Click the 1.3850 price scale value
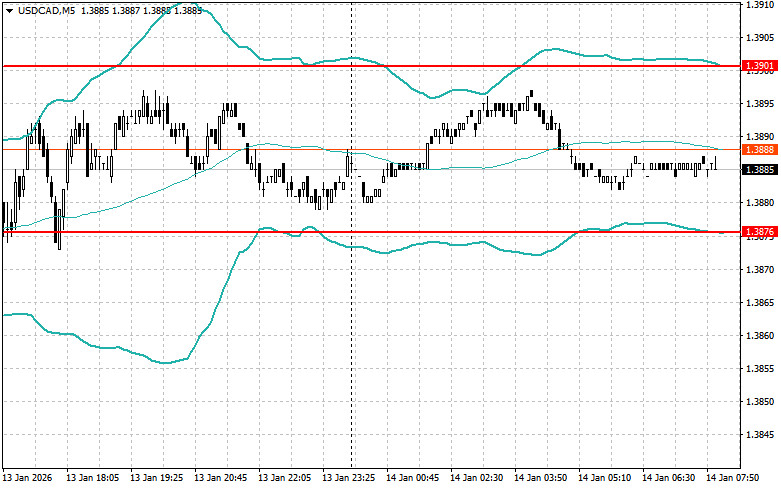The height and width of the screenshot is (489, 781). point(760,401)
